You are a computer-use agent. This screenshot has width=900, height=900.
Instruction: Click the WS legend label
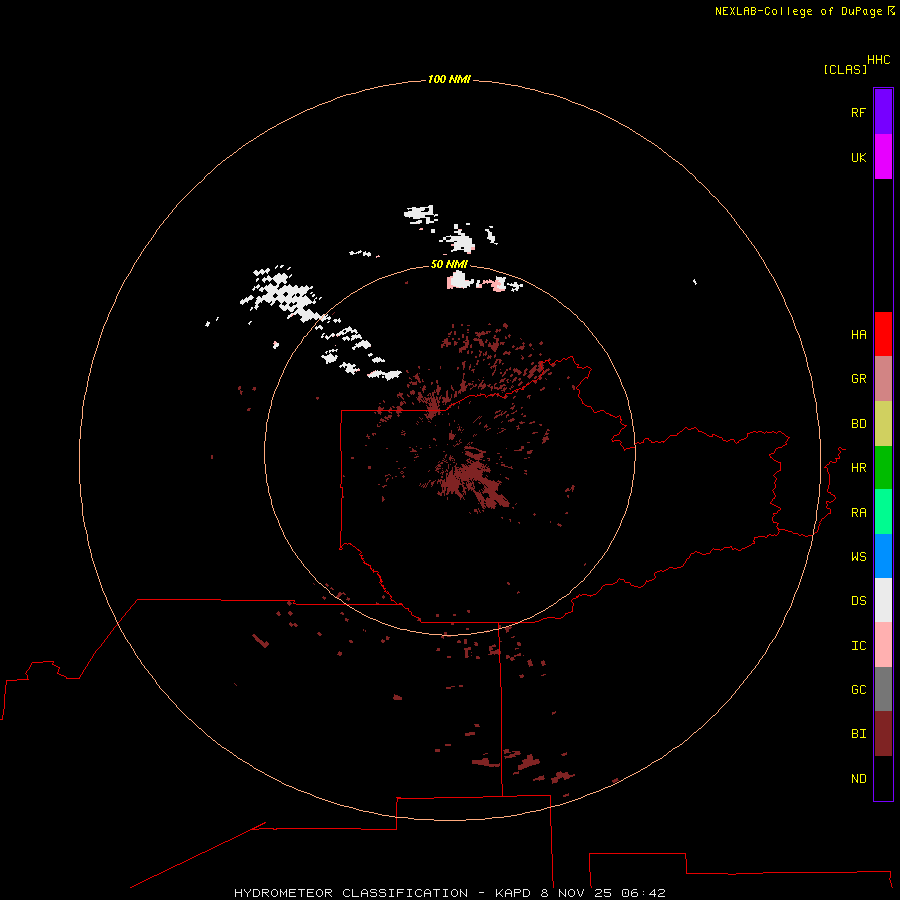point(858,557)
